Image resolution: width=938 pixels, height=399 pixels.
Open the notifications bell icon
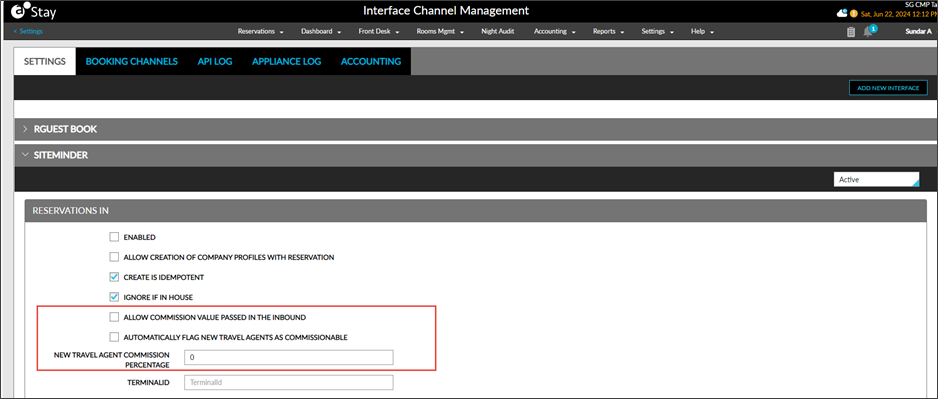tap(868, 32)
